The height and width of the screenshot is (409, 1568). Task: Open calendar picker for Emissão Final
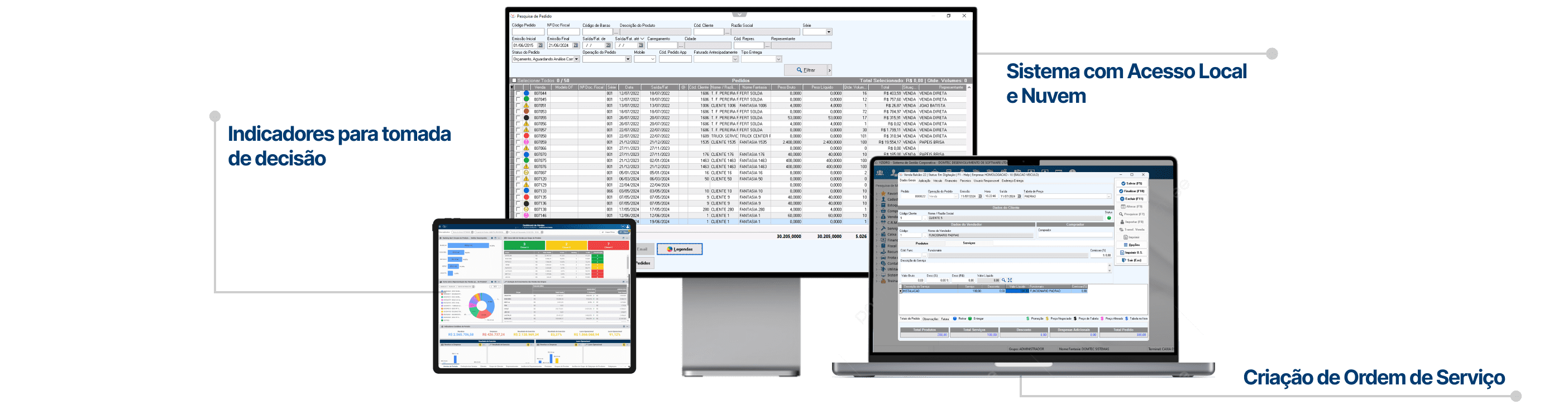(x=576, y=45)
